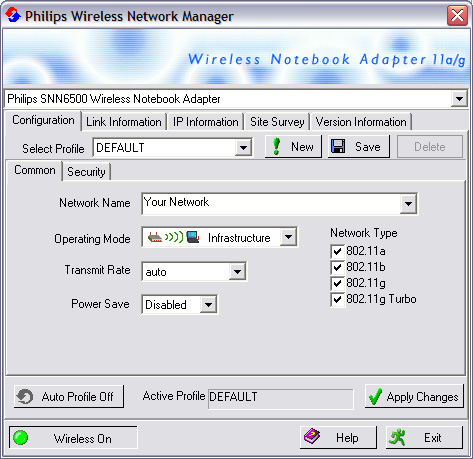Click the Transmit Rate label
The image size is (473, 459).
[97, 270]
